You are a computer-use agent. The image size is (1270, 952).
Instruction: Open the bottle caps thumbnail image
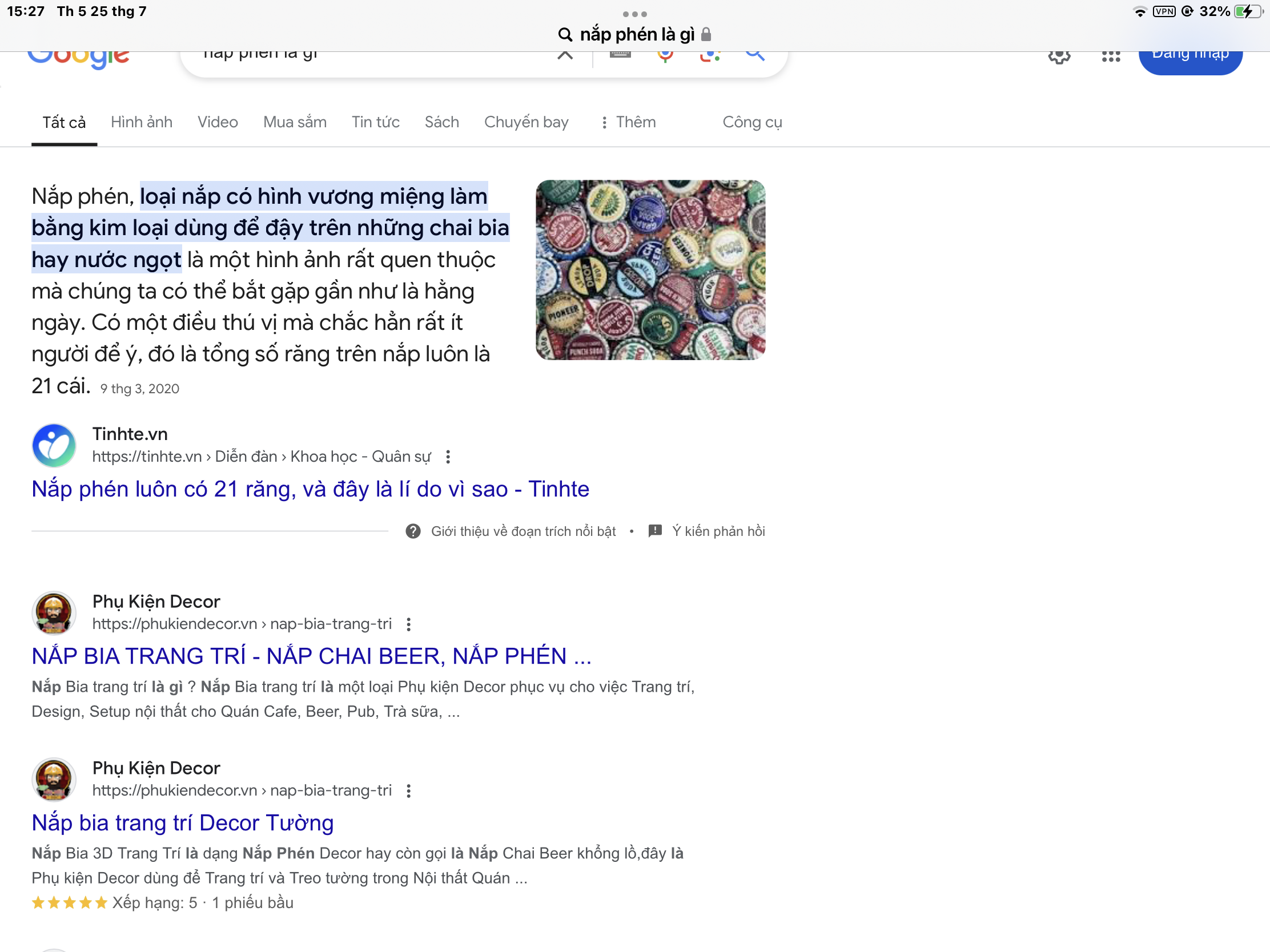click(x=650, y=270)
